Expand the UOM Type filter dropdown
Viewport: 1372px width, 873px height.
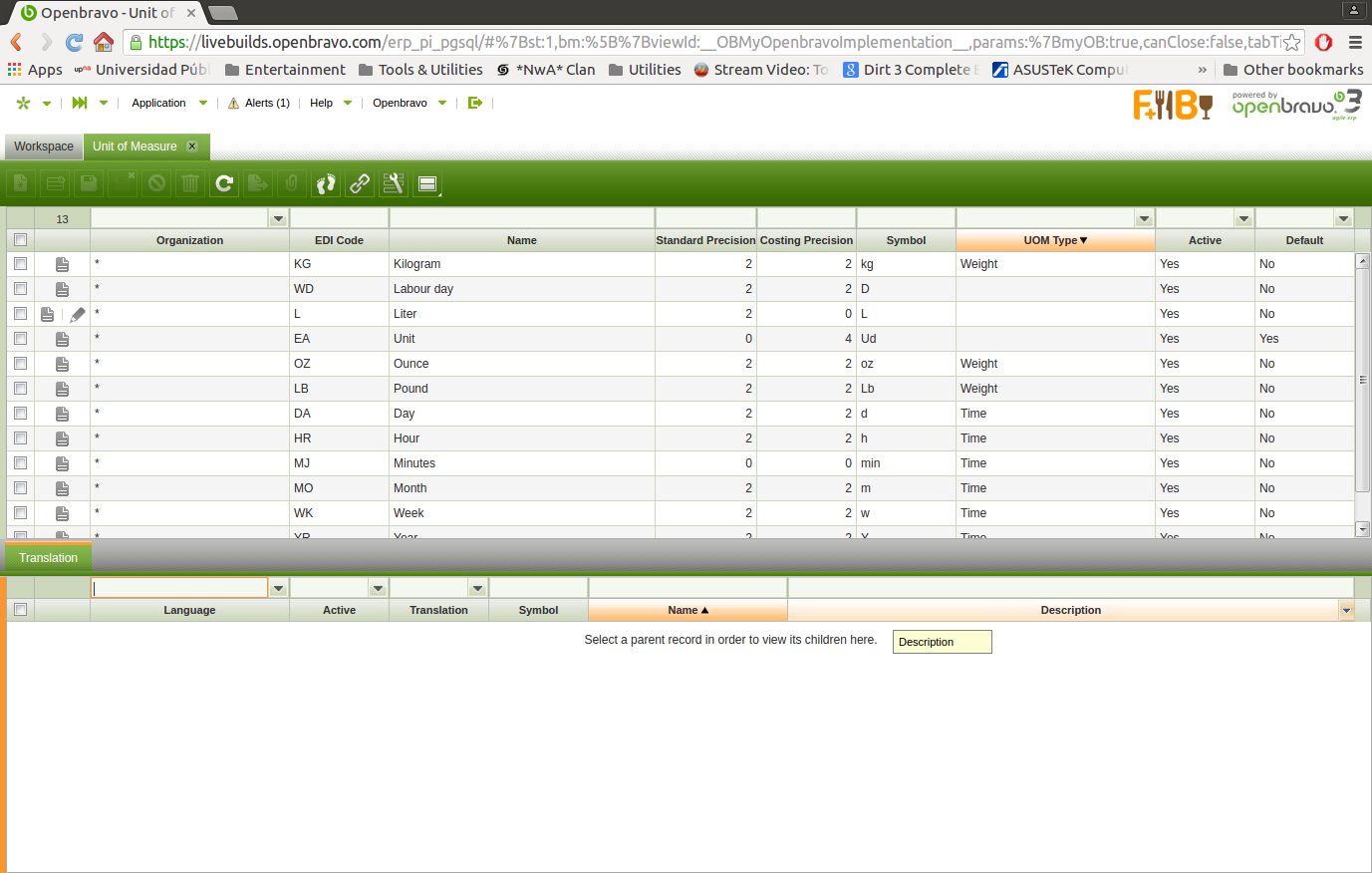click(x=1144, y=218)
